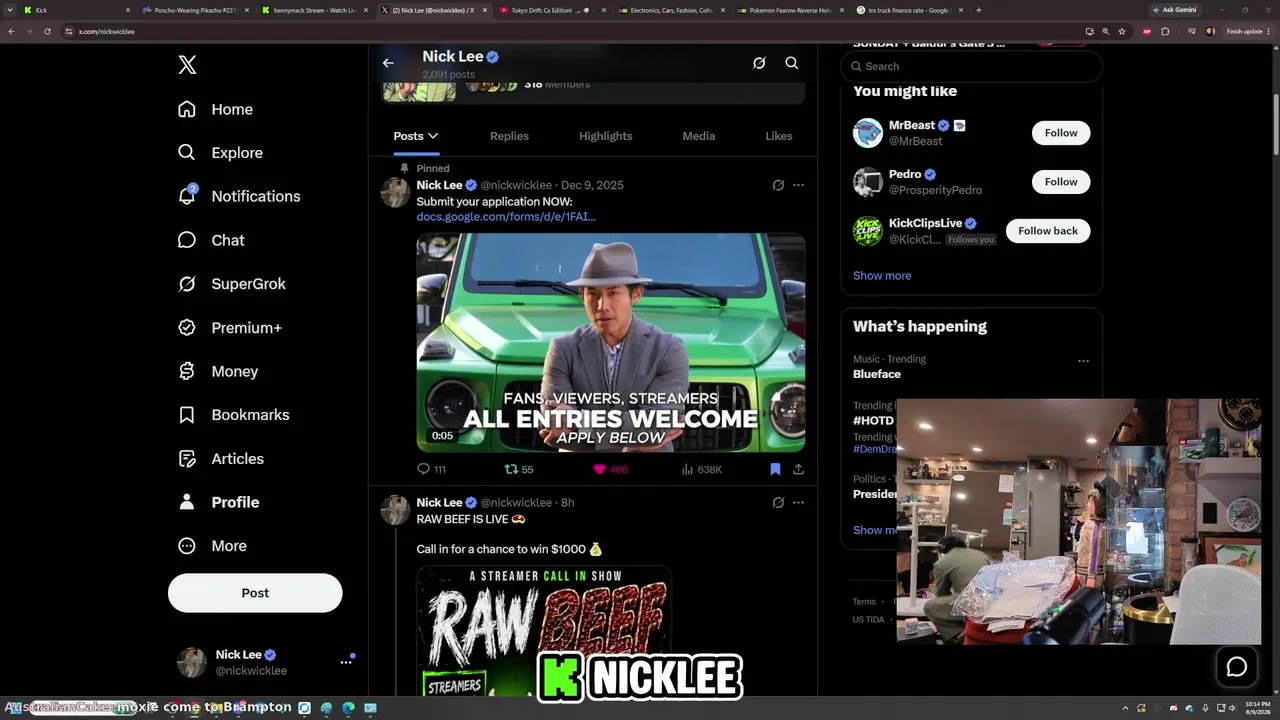Switch to the Likes tab
1280x720 pixels.
point(779,136)
